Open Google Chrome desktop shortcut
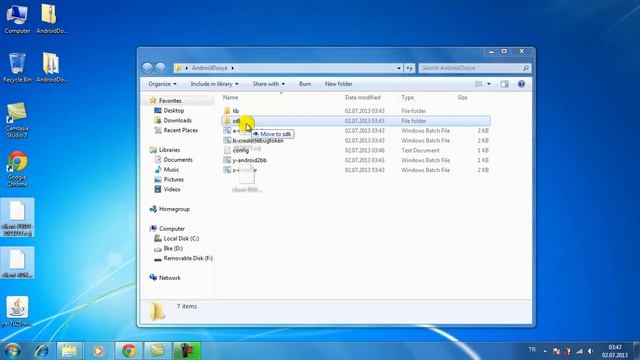This screenshot has height=360, width=640. click(x=17, y=169)
